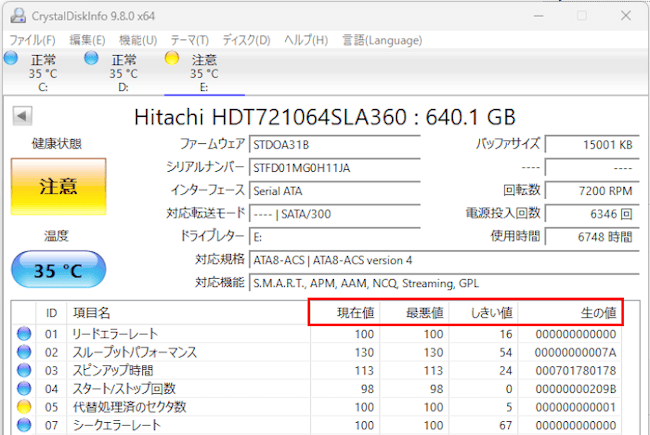Select the C: drive status tab
The width and height of the screenshot is (650, 435).
pos(43,73)
